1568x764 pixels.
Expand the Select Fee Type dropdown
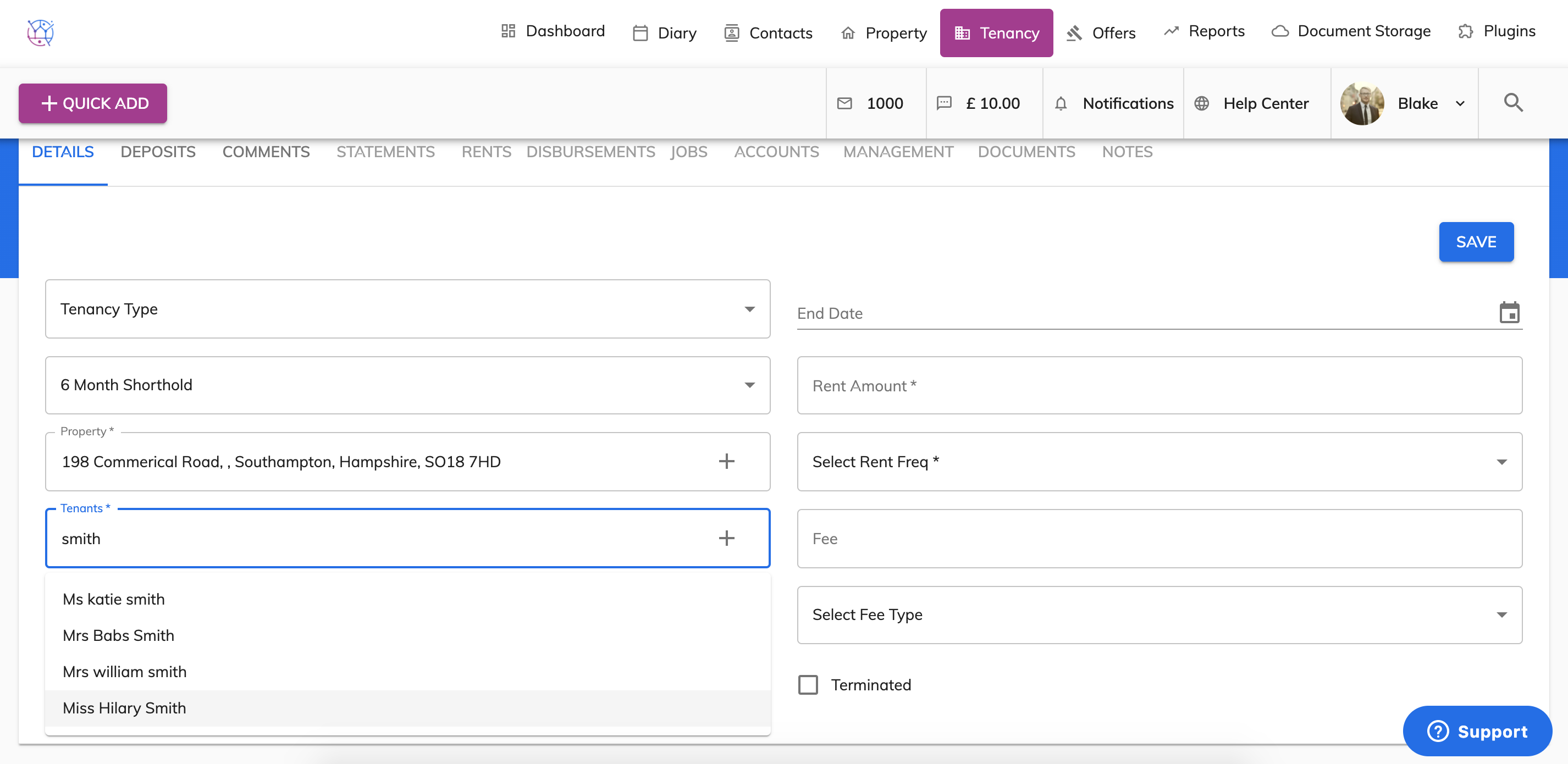pyautogui.click(x=1159, y=614)
